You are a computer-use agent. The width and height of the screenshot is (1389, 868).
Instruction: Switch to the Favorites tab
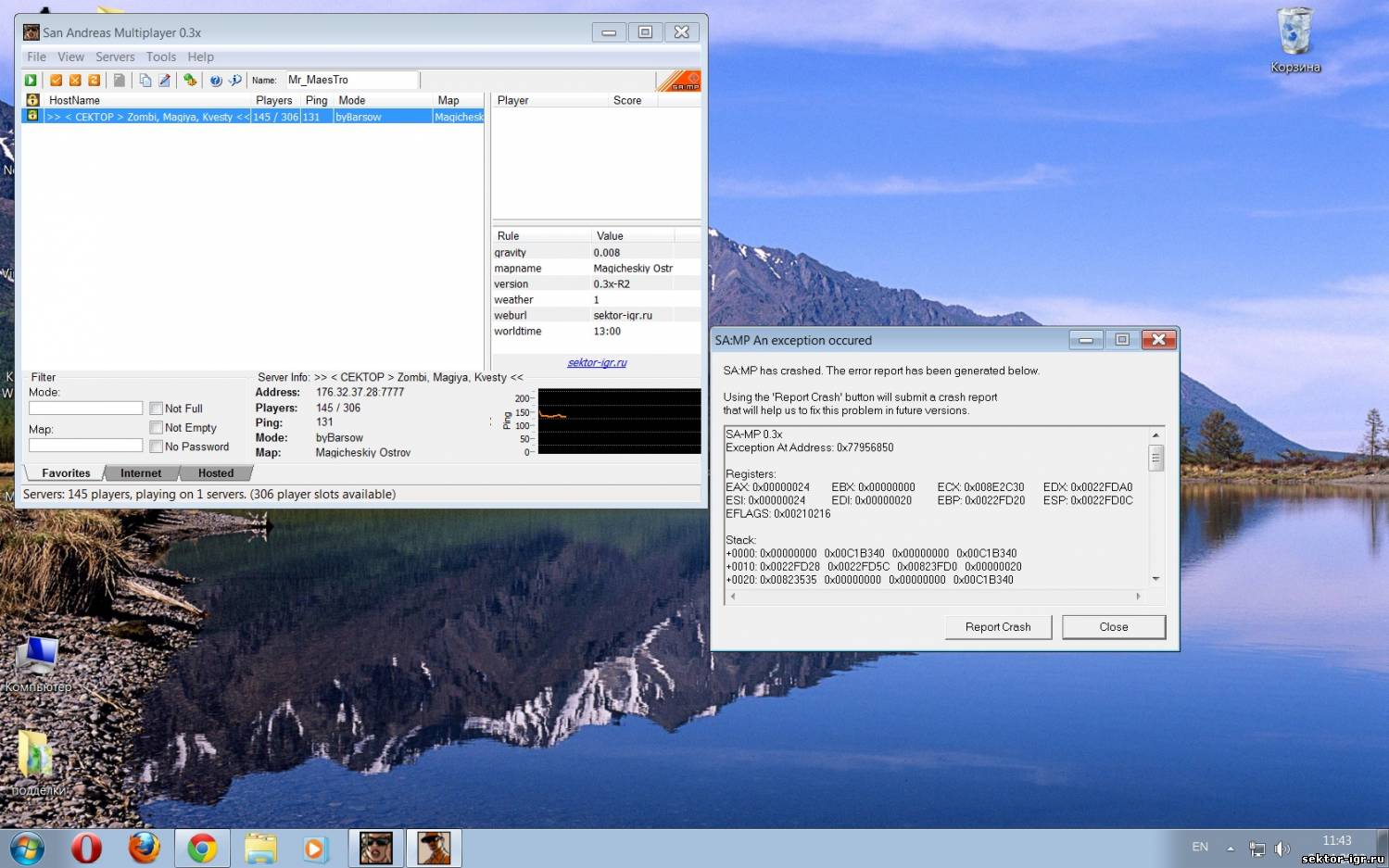[x=66, y=472]
